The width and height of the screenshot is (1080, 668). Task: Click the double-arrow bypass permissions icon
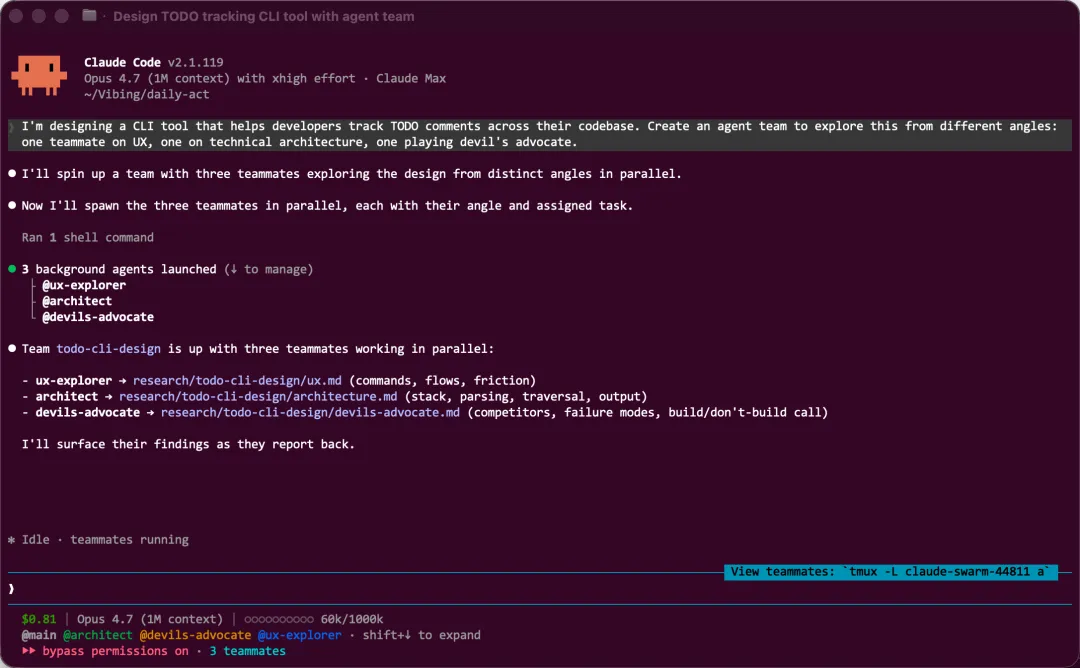(29, 651)
